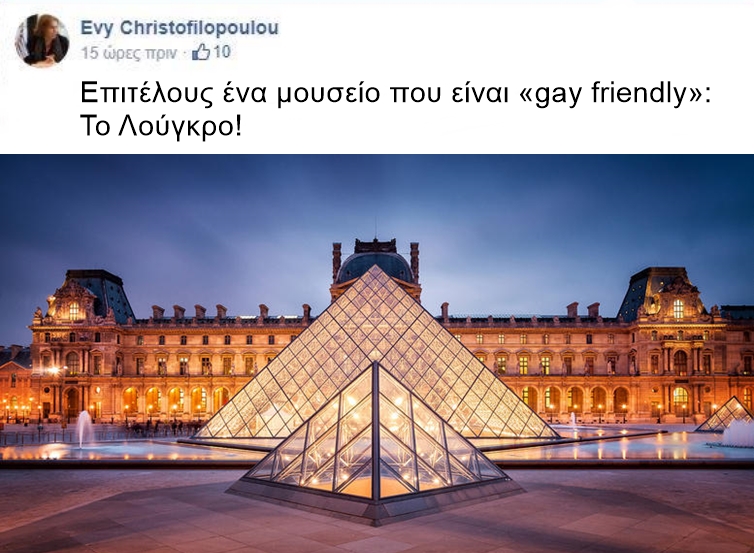Image resolution: width=754 pixels, height=553 pixels.
Task: Click the reflecting pool right of the pyramid
Action: coord(625,445)
